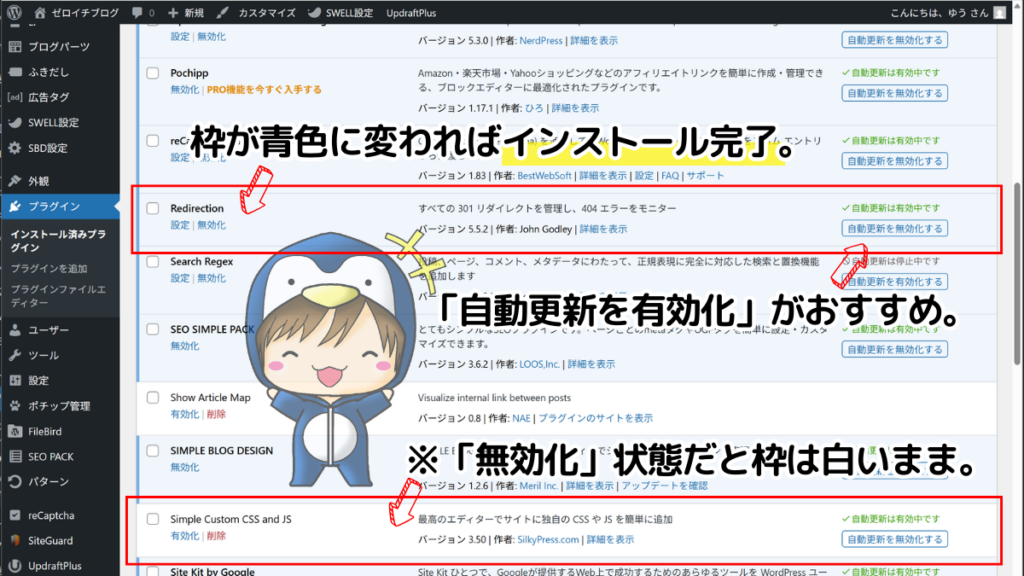Click the SWELL設定 sidebar icon
Image resolution: width=1024 pixels, height=576 pixels.
[x=15, y=123]
